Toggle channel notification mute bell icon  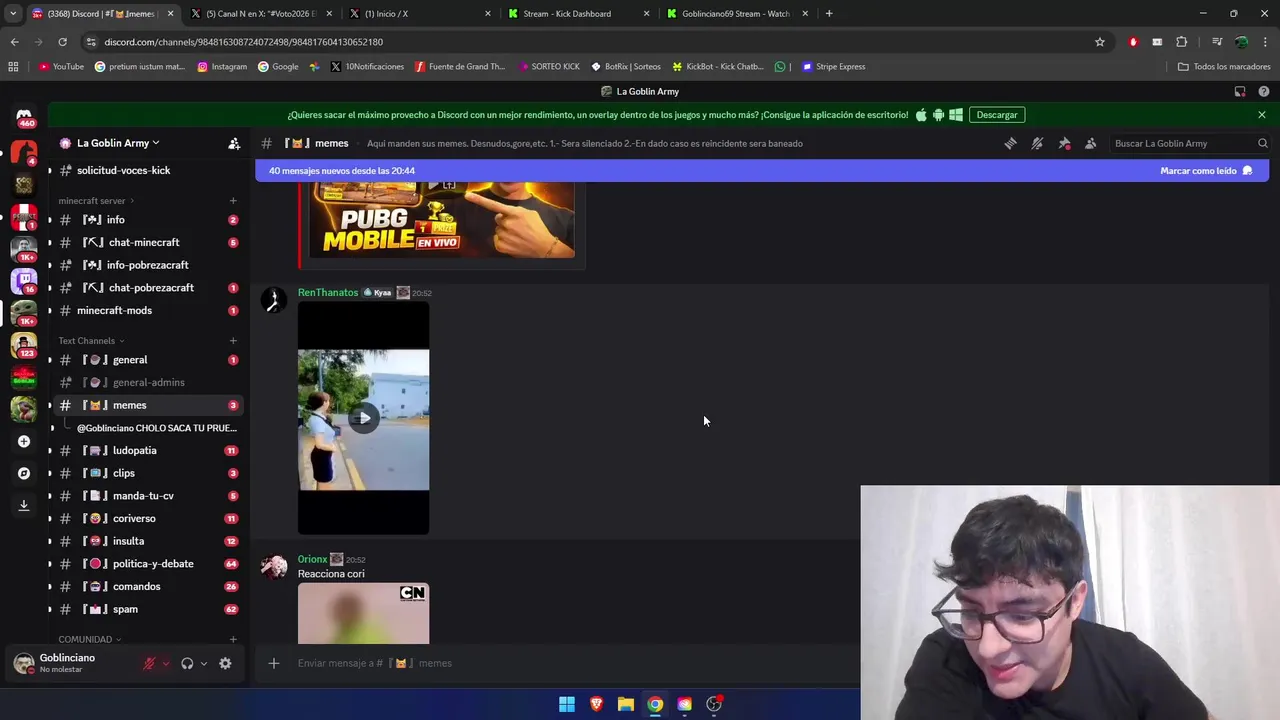pos(1037,143)
